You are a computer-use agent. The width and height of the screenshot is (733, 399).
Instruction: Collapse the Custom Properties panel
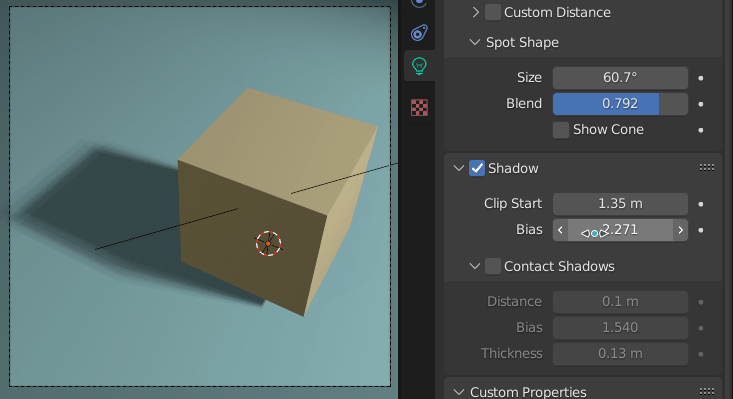coord(459,392)
